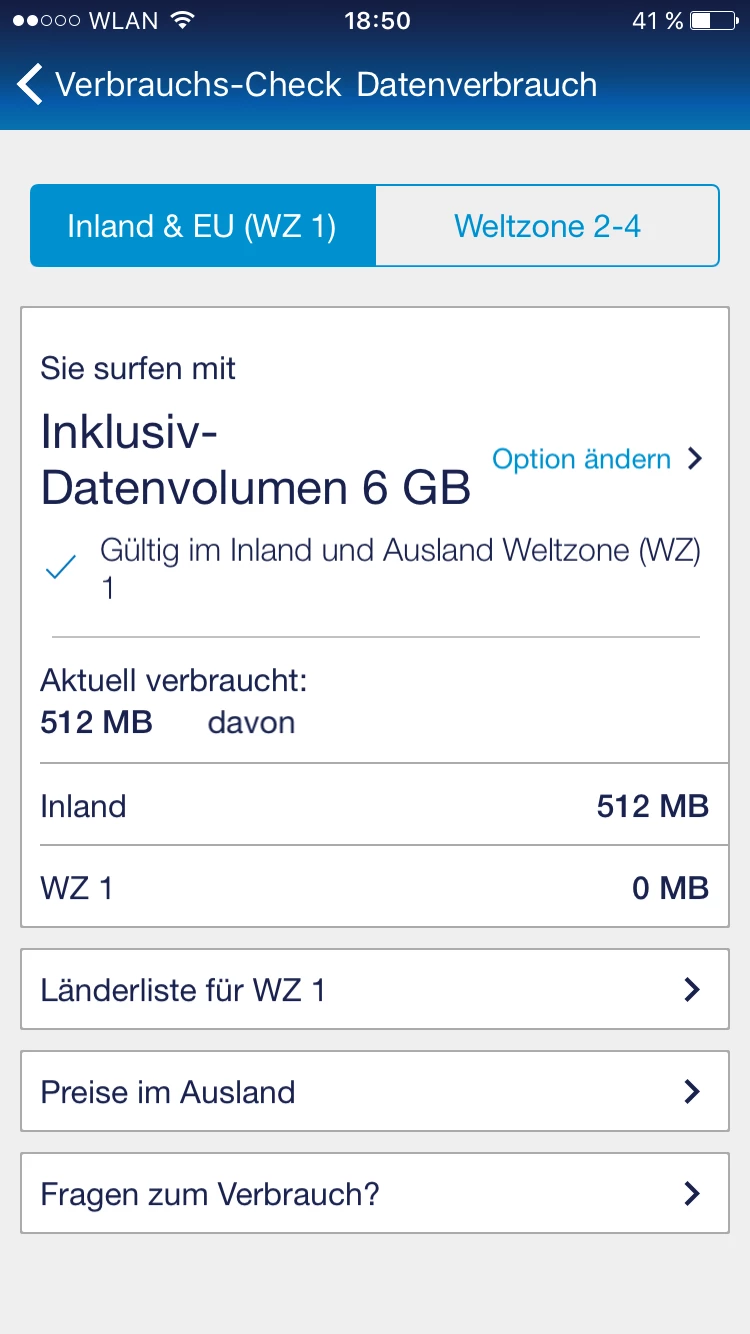Open Fragen zum Verbrauch?
The image size is (750, 1334).
click(x=375, y=1194)
